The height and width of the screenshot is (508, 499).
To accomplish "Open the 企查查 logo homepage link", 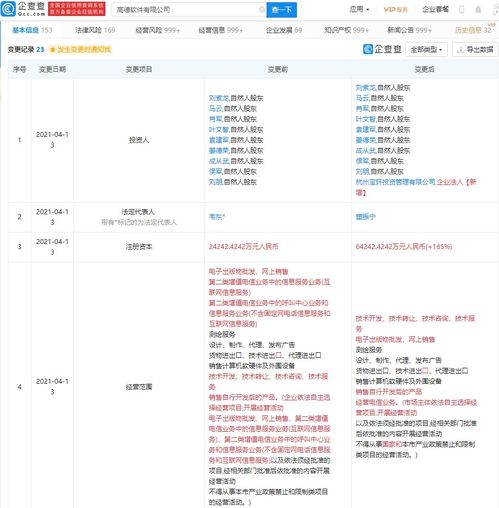I will coord(23,9).
